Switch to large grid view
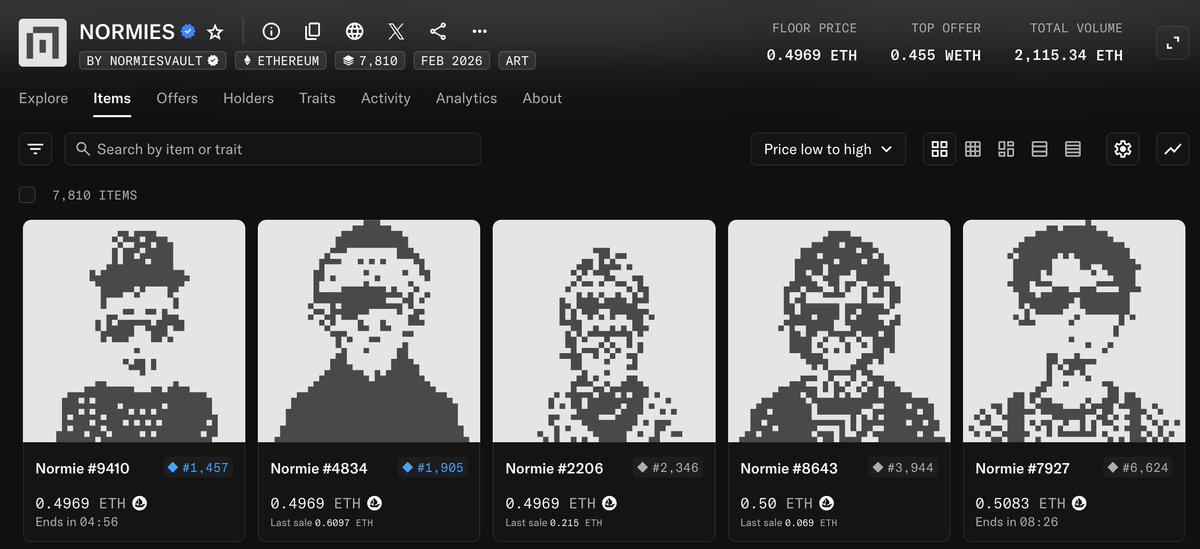The width and height of the screenshot is (1200, 549). tap(939, 149)
